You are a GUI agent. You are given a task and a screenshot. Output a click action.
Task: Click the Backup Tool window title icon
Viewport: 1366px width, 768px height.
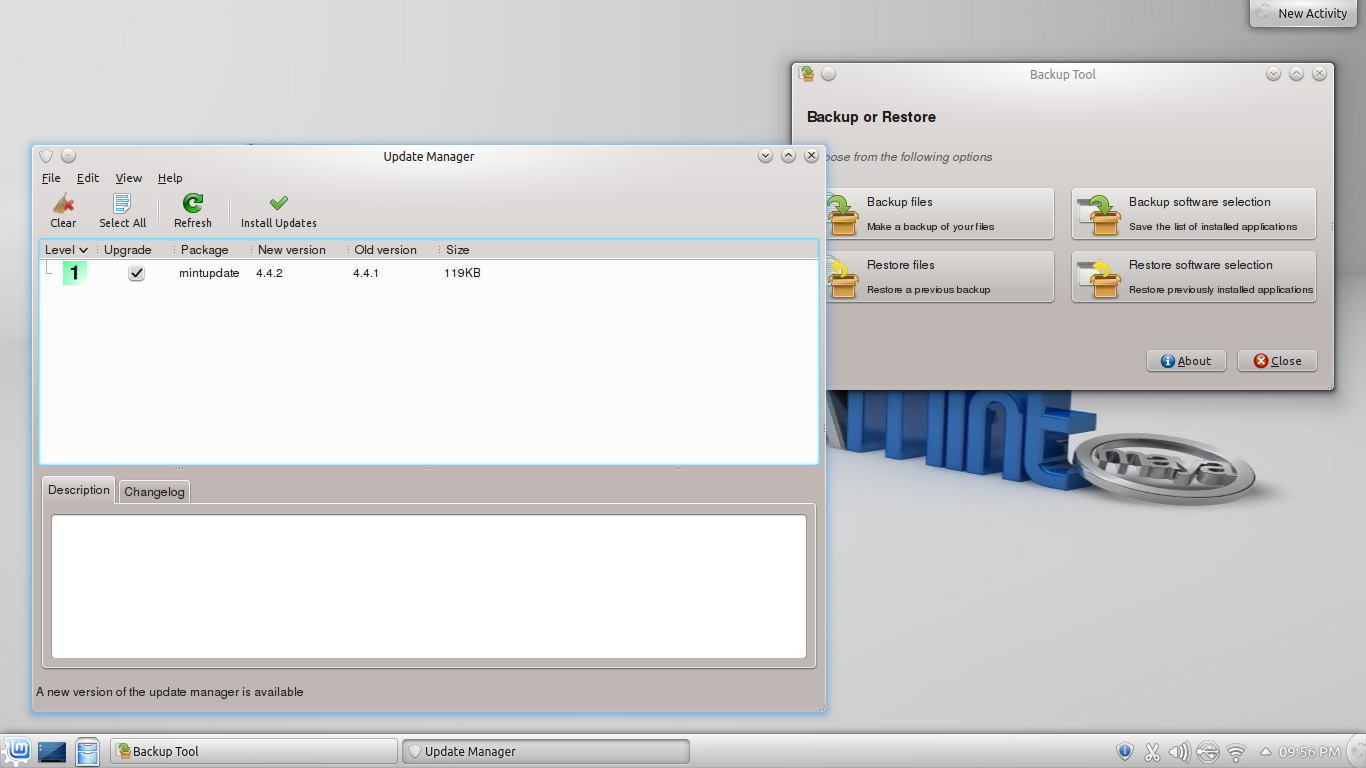pyautogui.click(x=806, y=74)
